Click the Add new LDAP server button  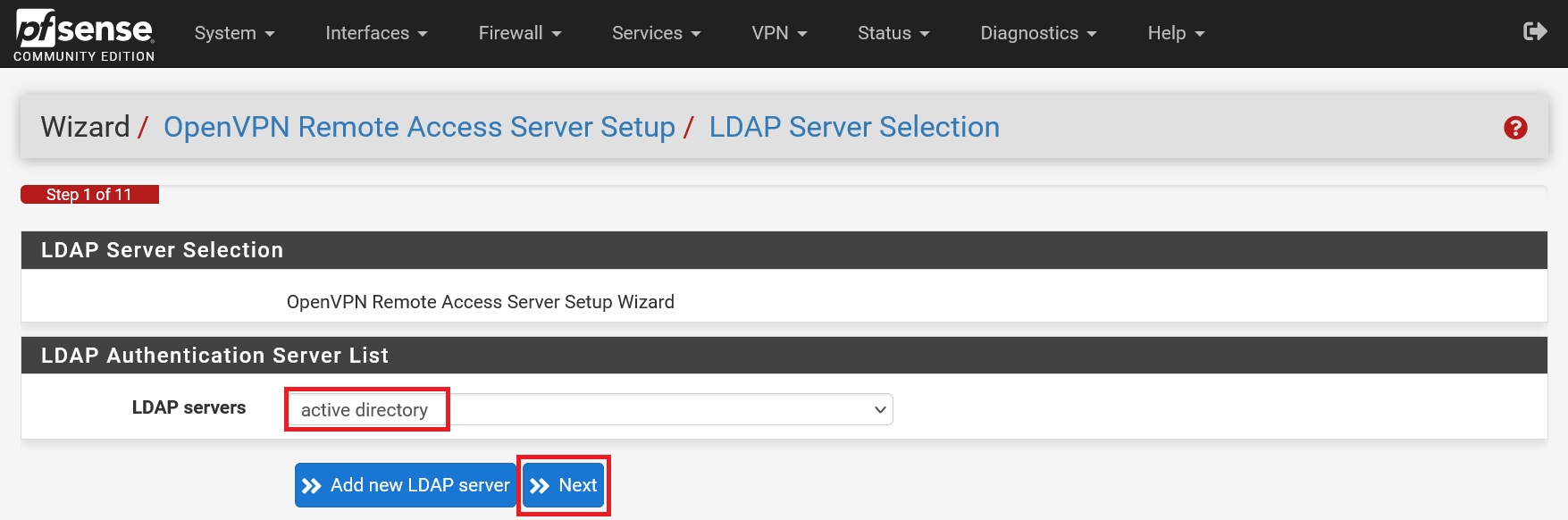pyautogui.click(x=406, y=485)
